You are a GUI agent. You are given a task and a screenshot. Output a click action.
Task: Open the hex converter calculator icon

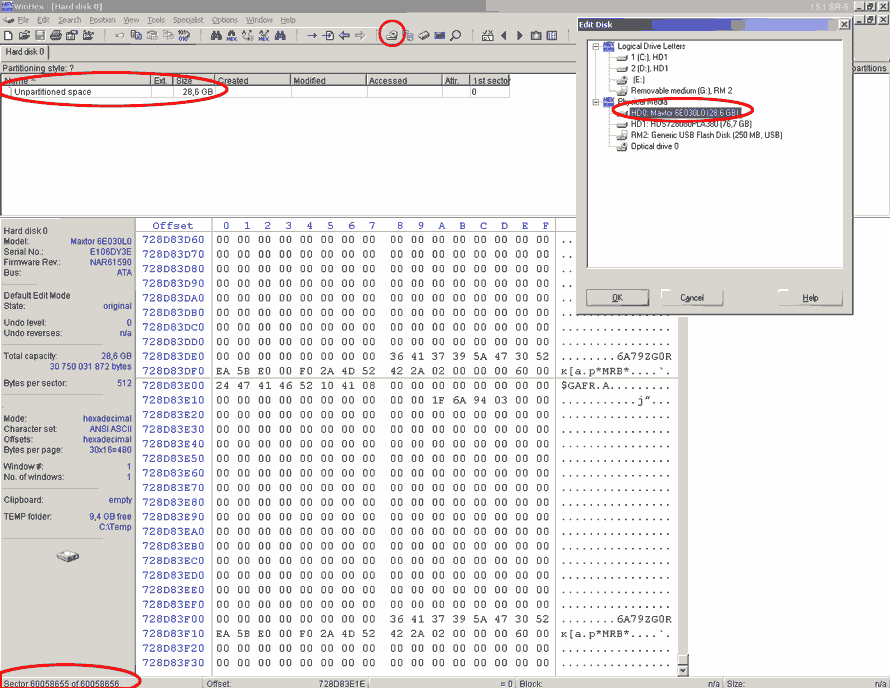pos(486,34)
